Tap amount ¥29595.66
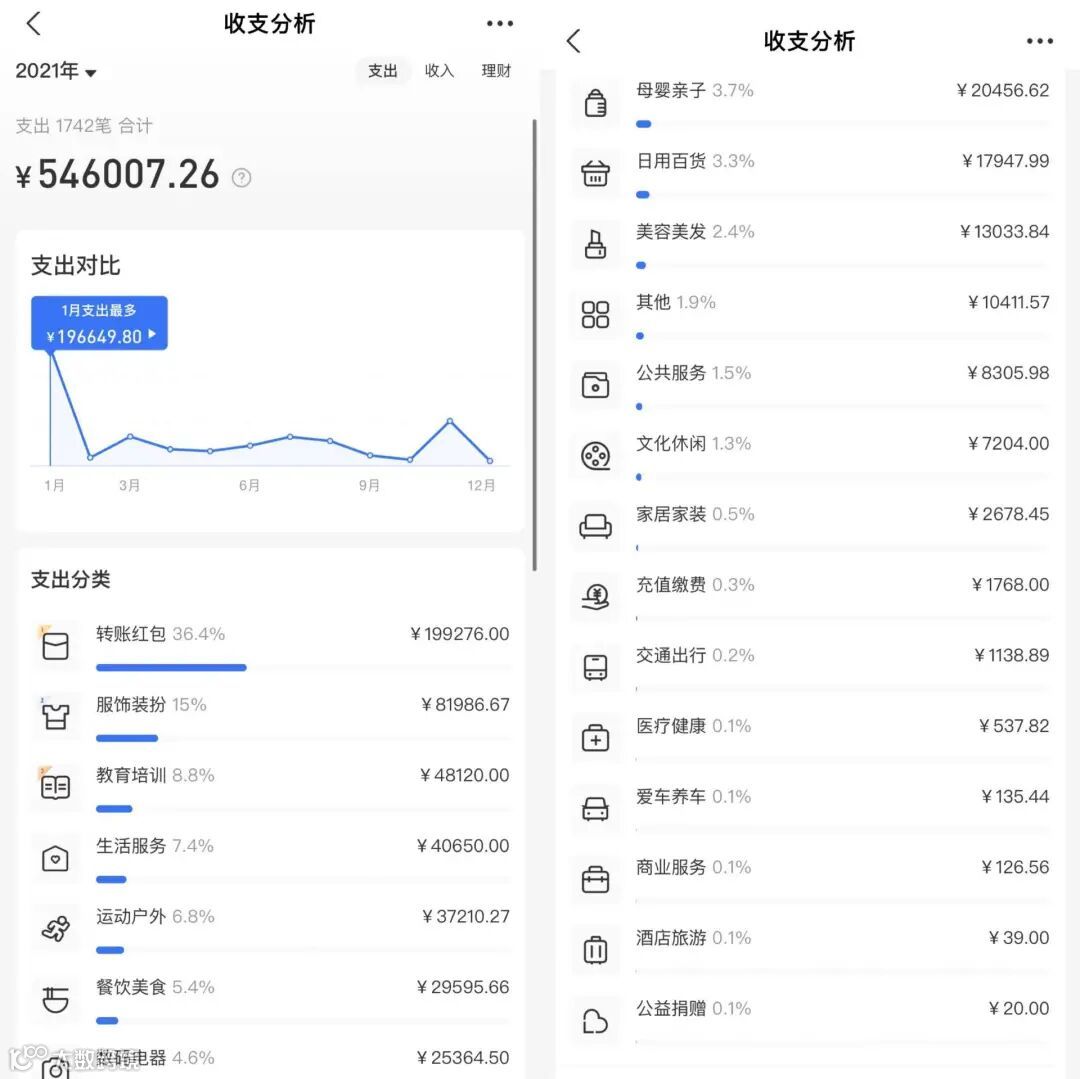The image size is (1080, 1079). coord(462,987)
